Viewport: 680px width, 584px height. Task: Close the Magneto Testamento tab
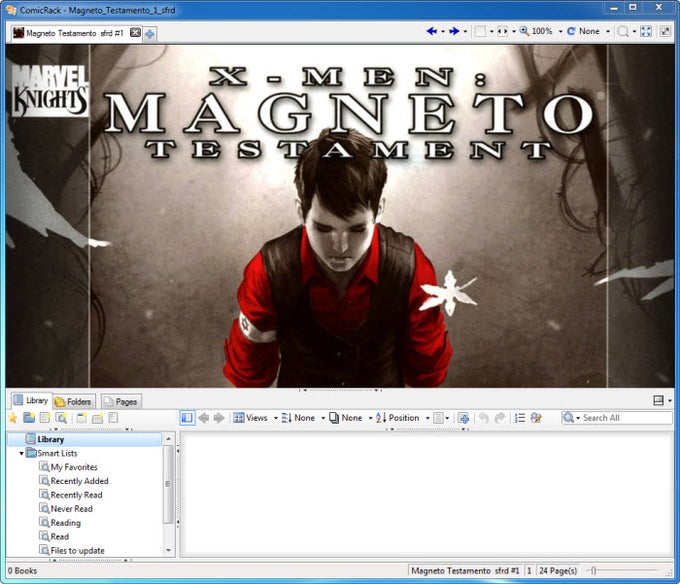point(135,33)
